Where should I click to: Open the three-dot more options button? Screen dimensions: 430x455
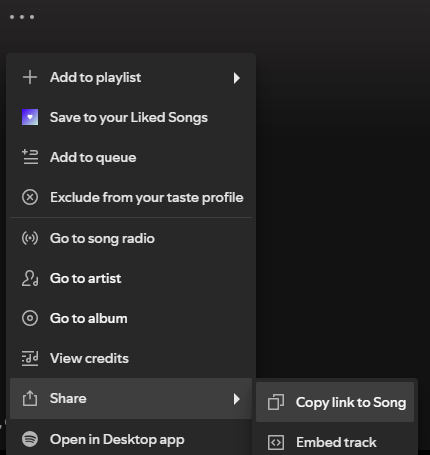point(22,17)
